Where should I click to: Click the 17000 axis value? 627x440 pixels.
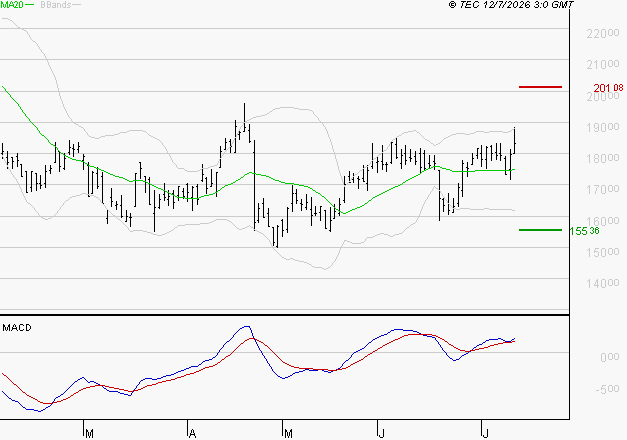(603, 190)
